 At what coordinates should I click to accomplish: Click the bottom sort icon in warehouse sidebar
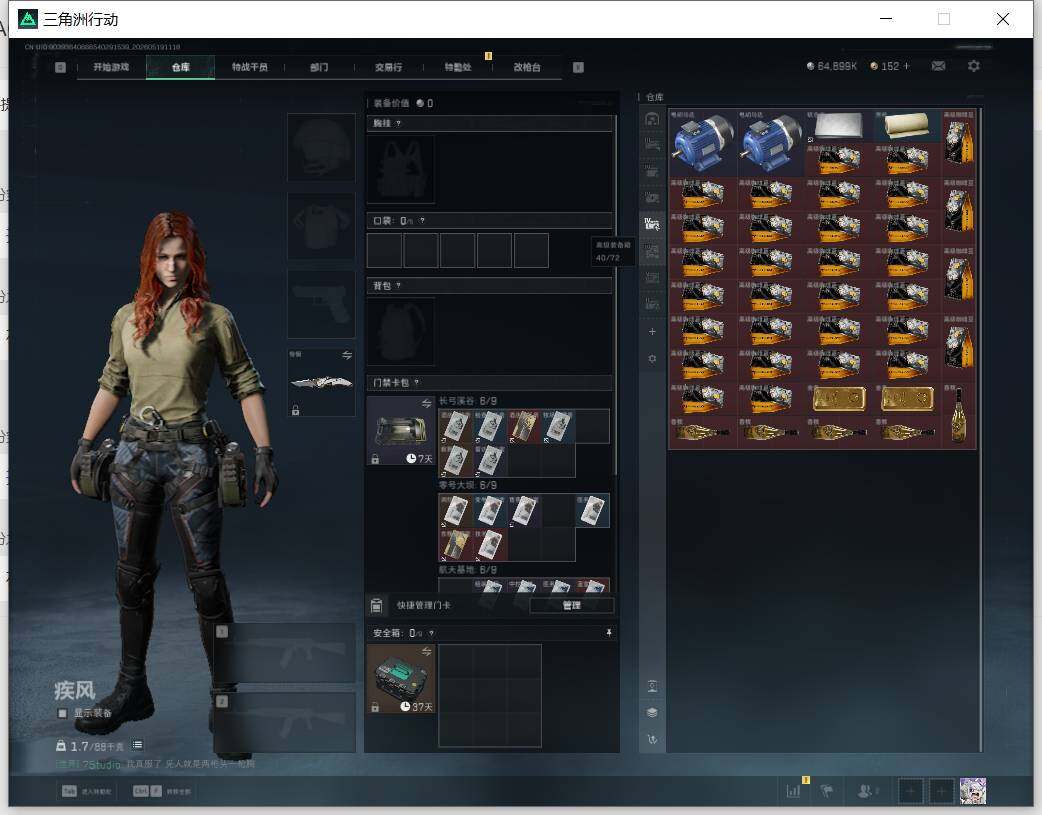652,739
